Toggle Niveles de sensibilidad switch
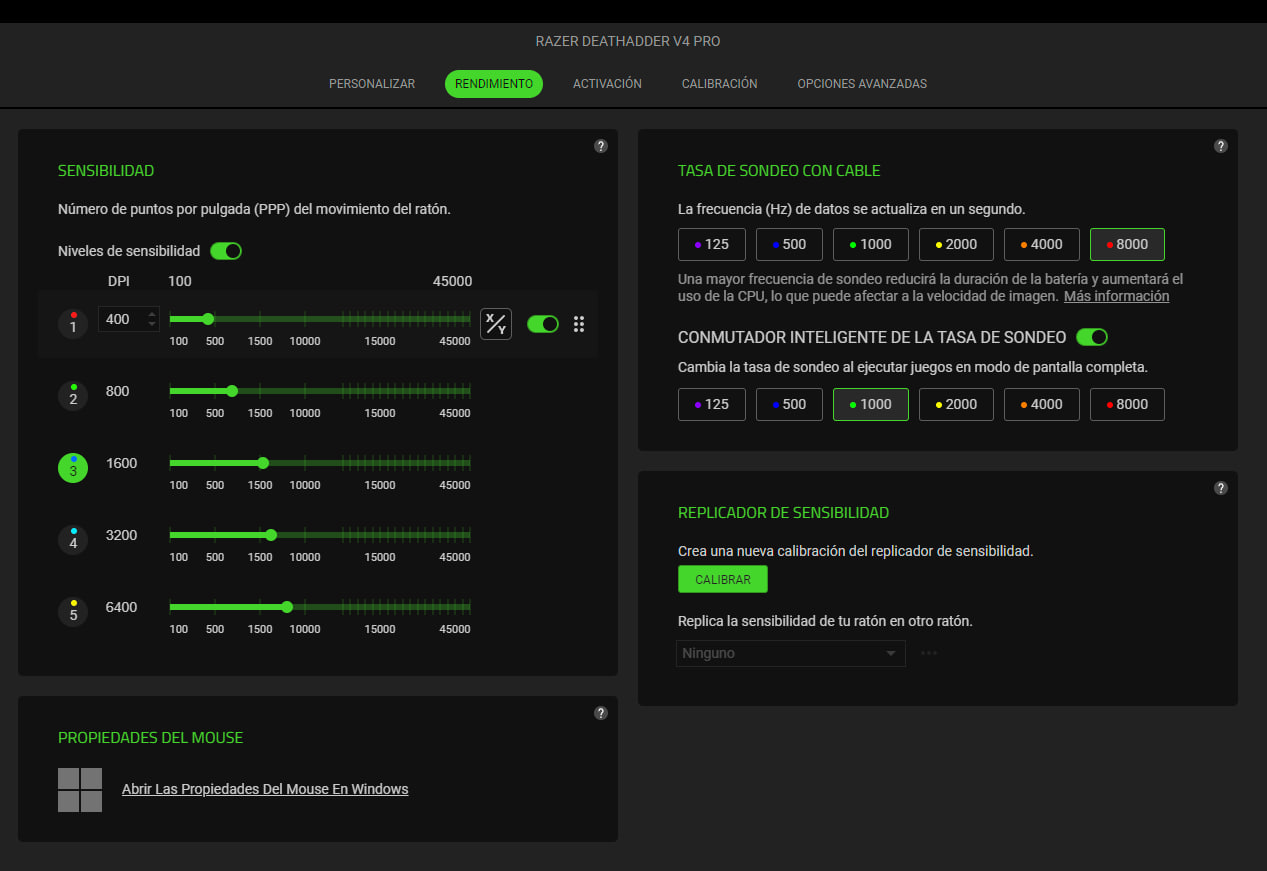 tap(226, 251)
